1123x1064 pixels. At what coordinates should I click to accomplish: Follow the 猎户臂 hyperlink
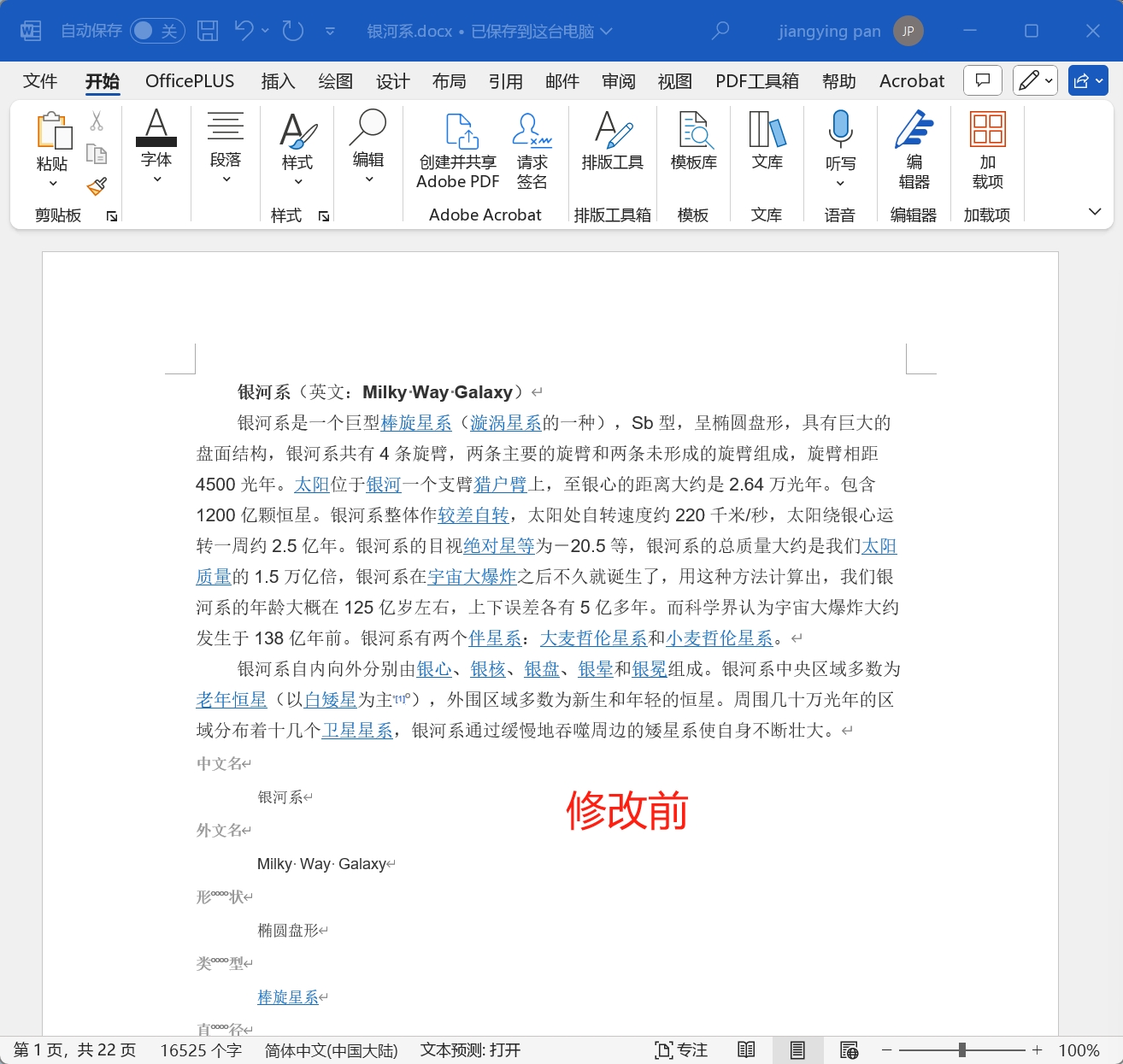point(501,484)
